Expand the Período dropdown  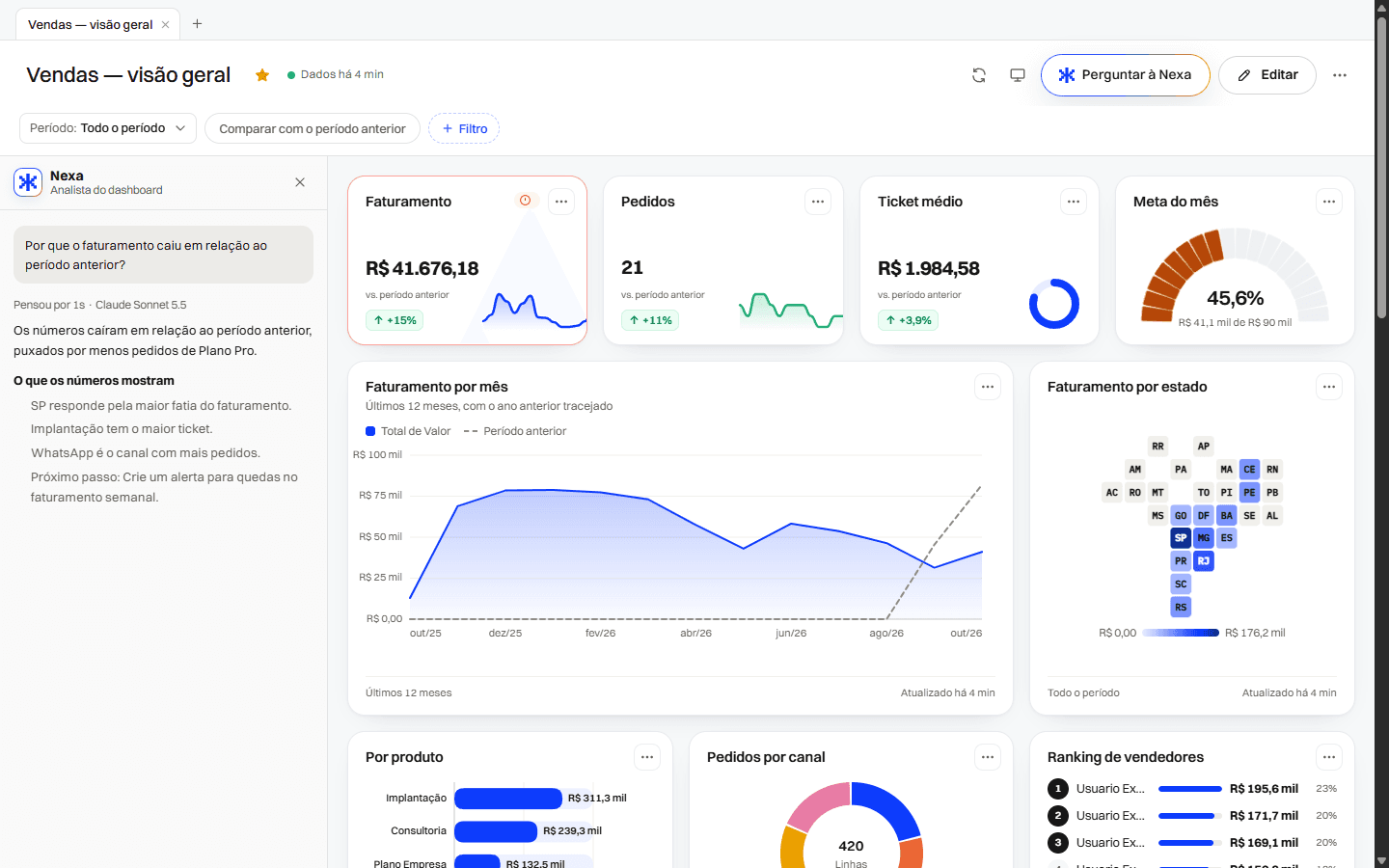[x=108, y=128]
